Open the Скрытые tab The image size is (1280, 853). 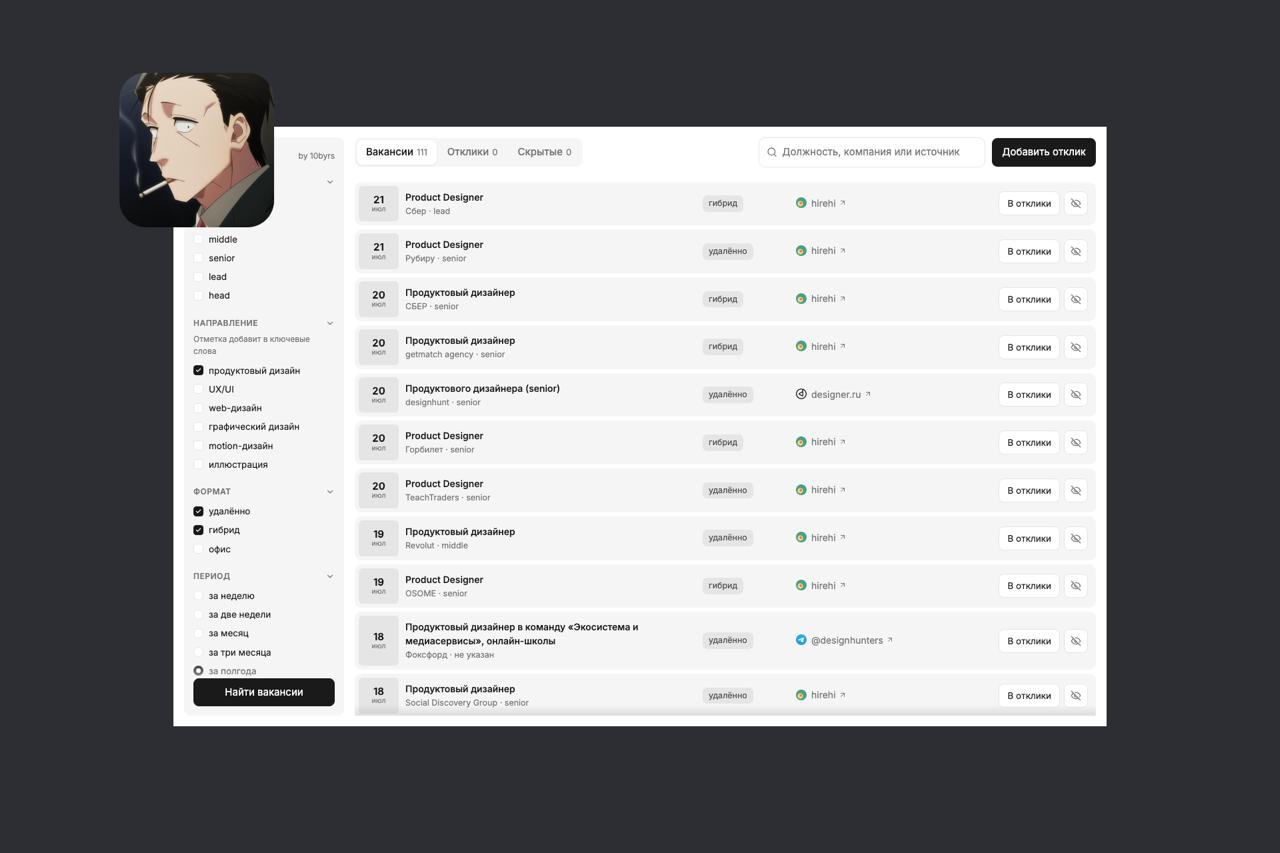click(544, 152)
